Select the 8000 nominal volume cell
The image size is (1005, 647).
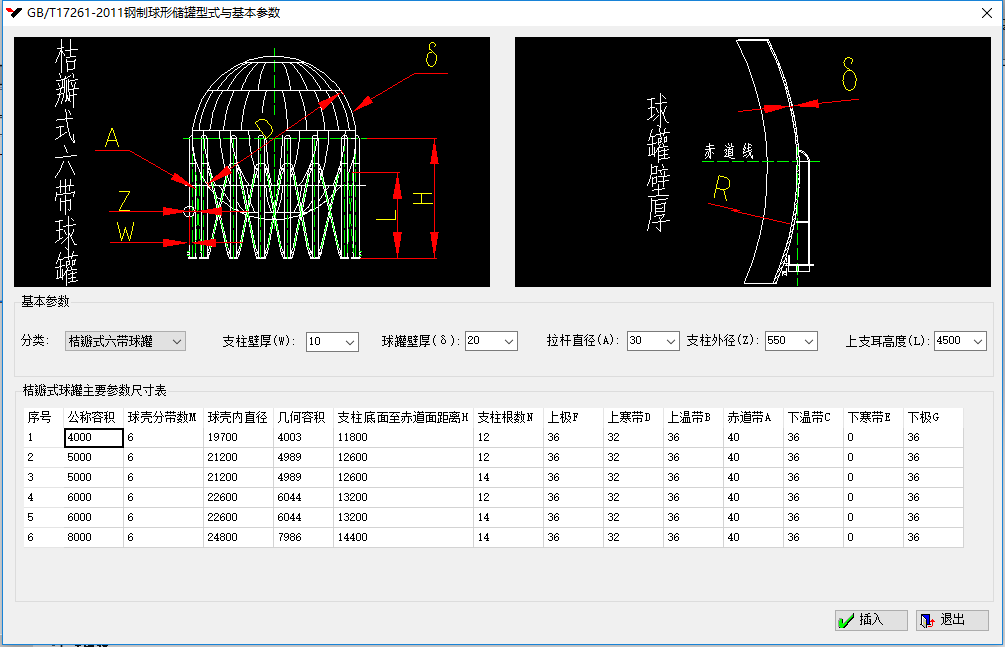click(x=93, y=537)
